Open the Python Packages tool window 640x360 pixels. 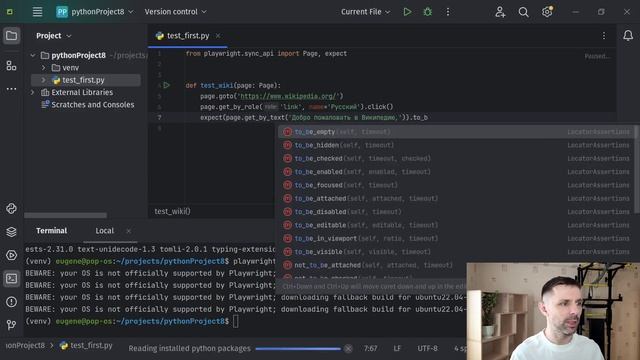point(11,209)
